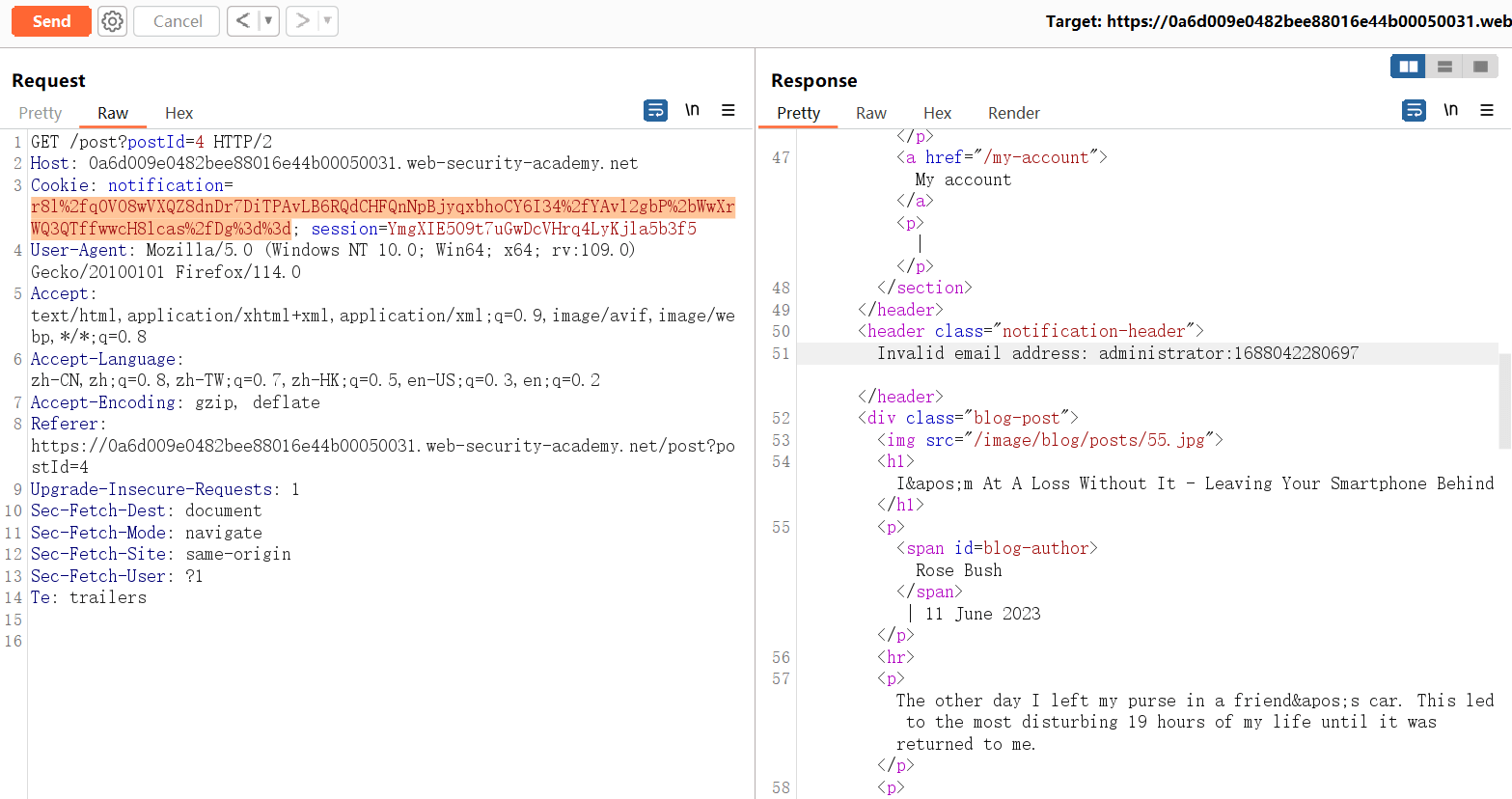
Task: Click the Send button
Action: pos(51,21)
